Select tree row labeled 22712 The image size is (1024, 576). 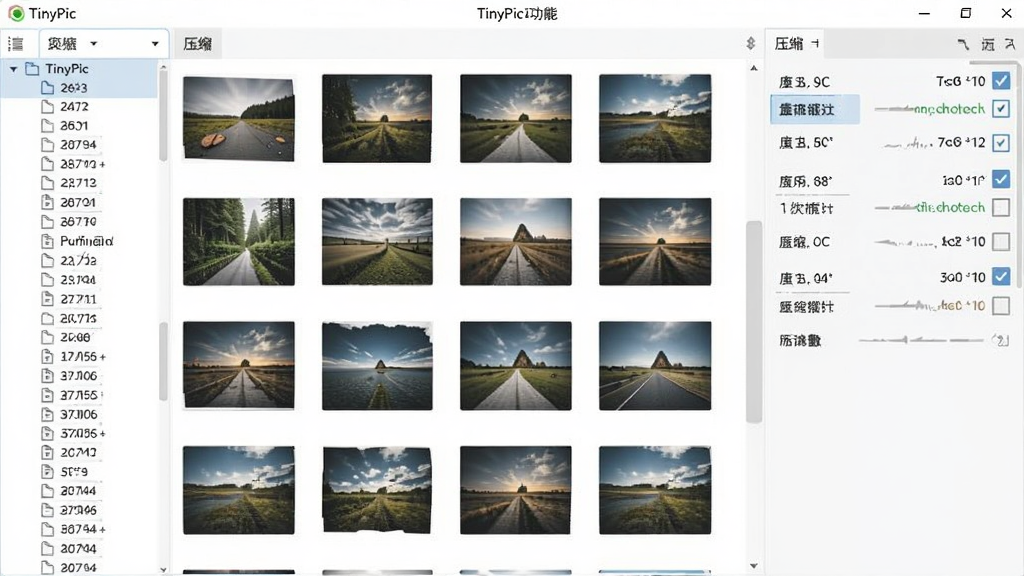78,183
